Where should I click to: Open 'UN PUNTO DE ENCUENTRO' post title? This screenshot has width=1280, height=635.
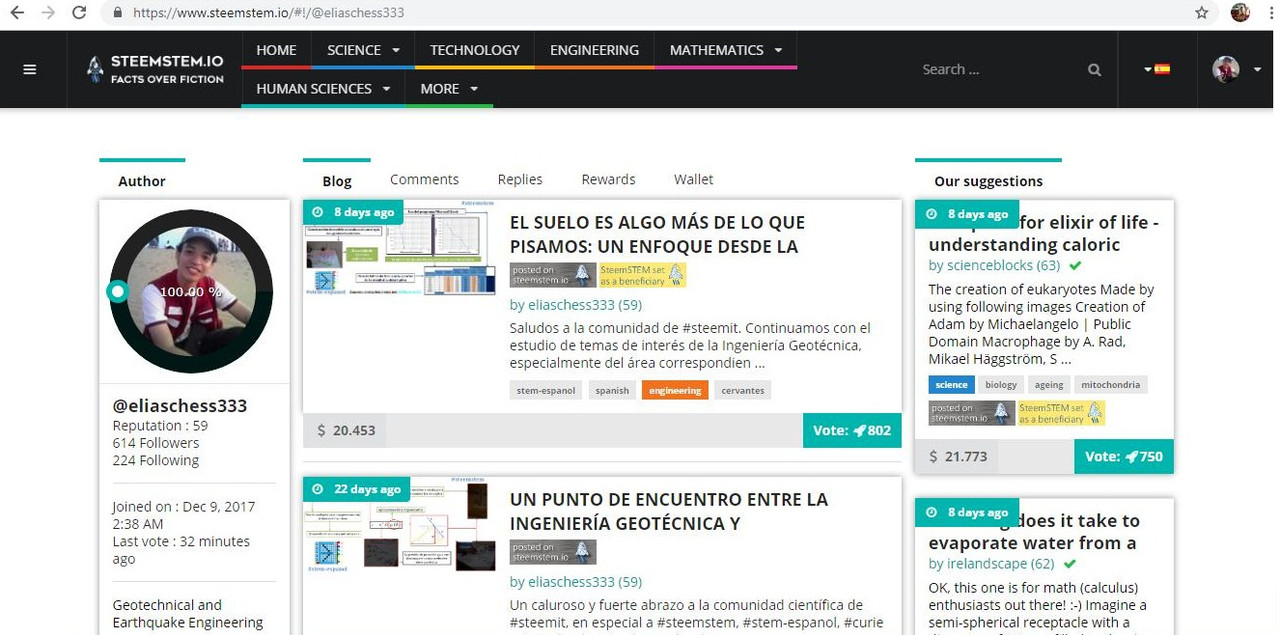(x=669, y=511)
